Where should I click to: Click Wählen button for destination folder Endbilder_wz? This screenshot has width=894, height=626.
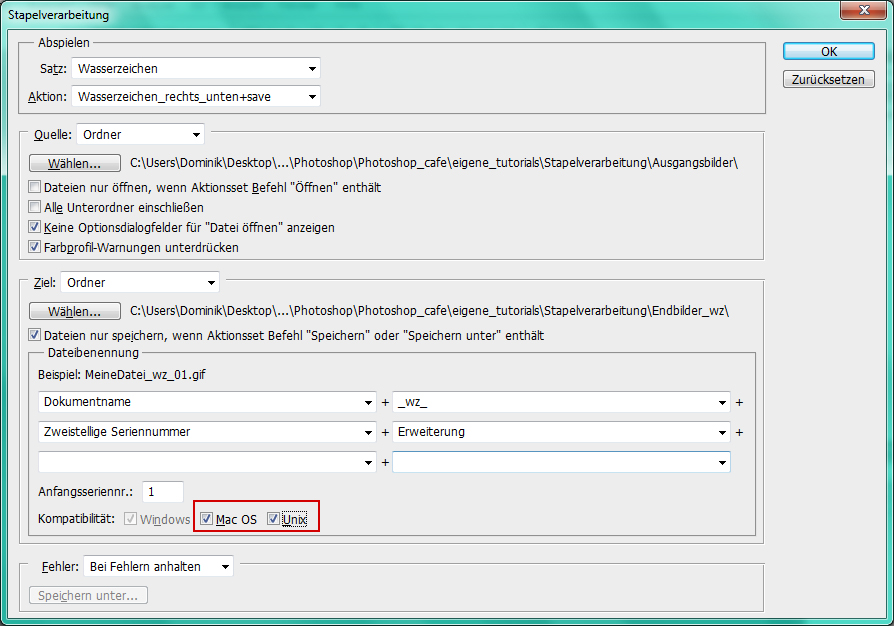(x=75, y=311)
